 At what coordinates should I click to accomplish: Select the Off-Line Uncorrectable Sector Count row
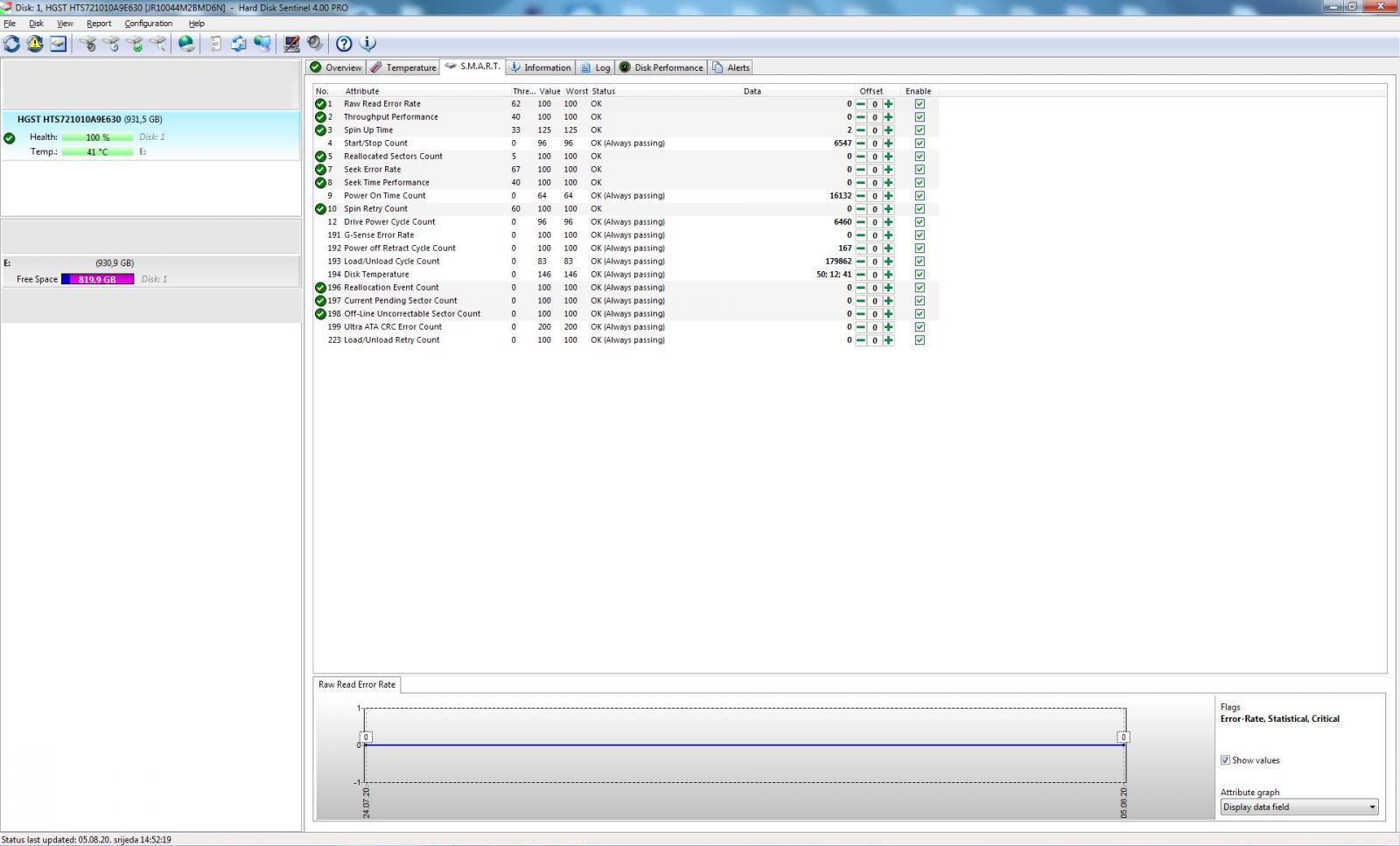pos(626,314)
